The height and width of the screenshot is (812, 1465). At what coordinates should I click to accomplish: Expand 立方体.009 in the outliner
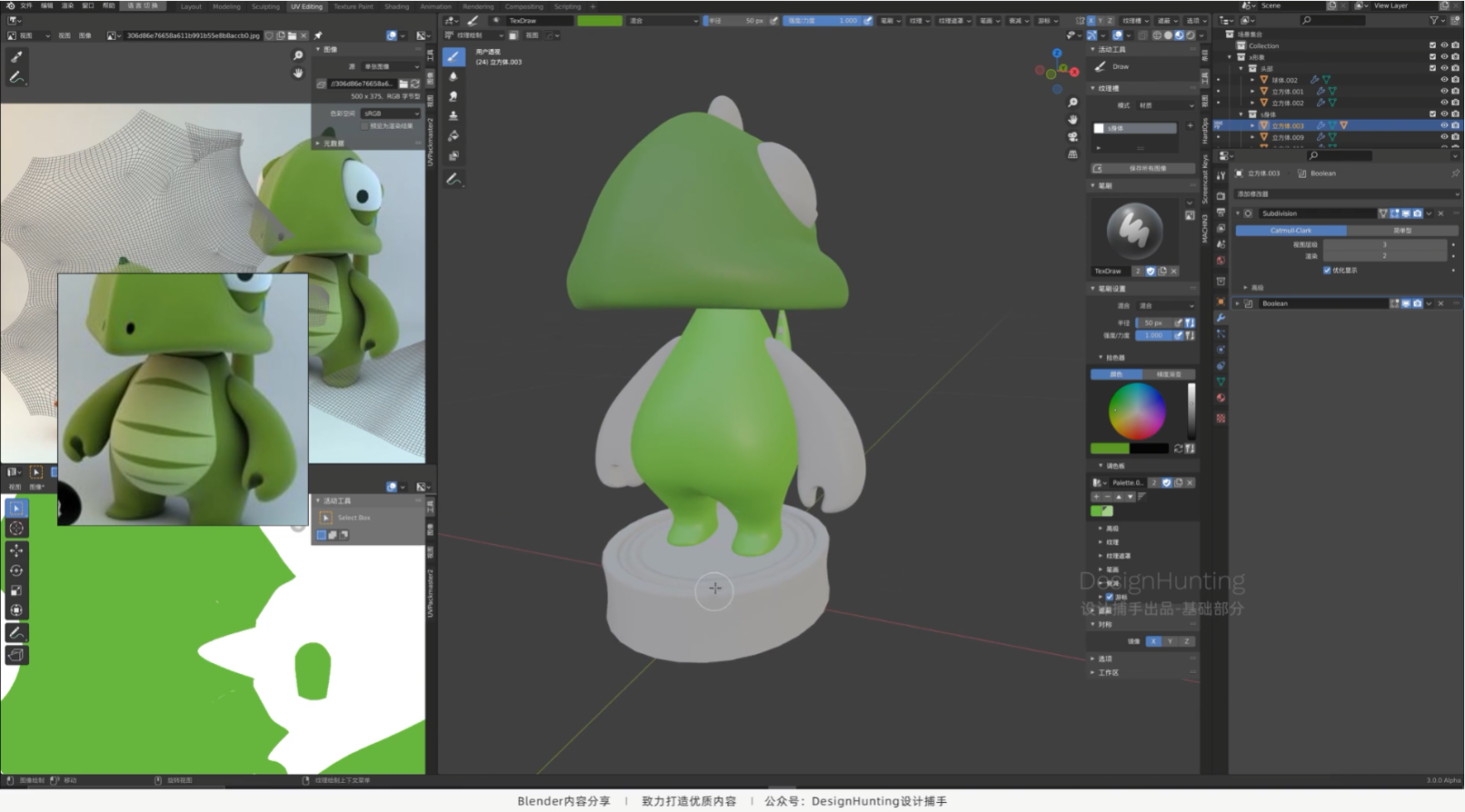(x=1252, y=137)
